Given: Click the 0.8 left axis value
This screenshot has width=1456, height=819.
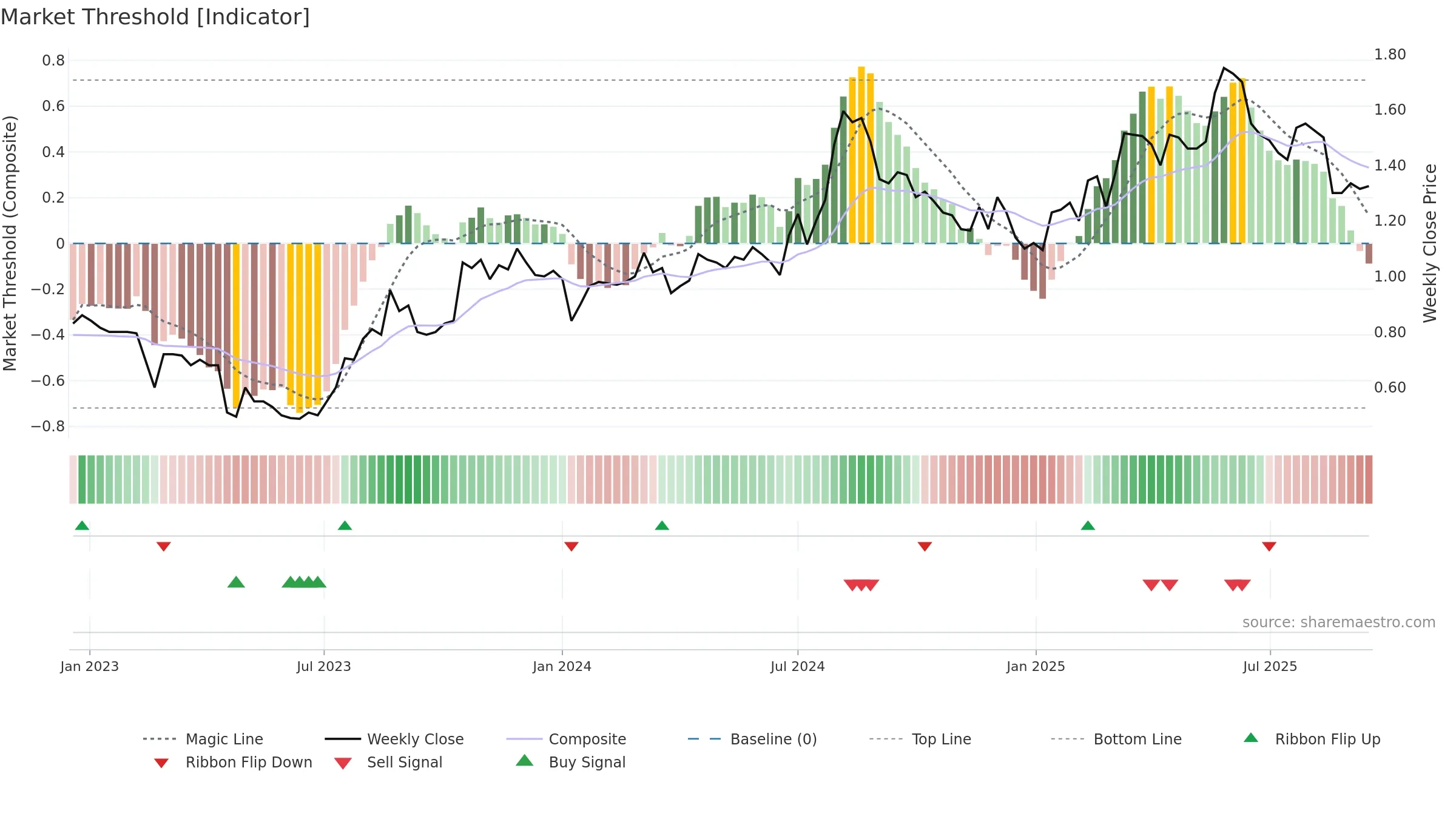Looking at the screenshot, I should (53, 60).
